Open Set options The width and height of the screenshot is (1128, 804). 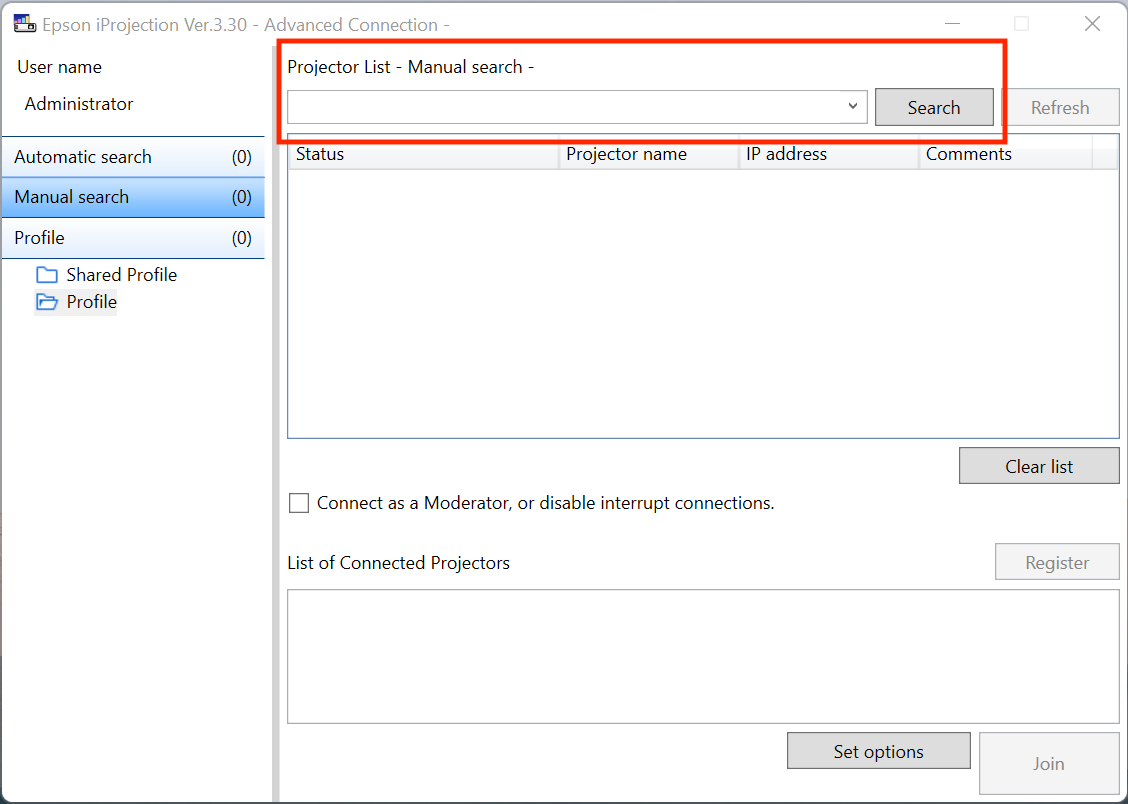[878, 751]
